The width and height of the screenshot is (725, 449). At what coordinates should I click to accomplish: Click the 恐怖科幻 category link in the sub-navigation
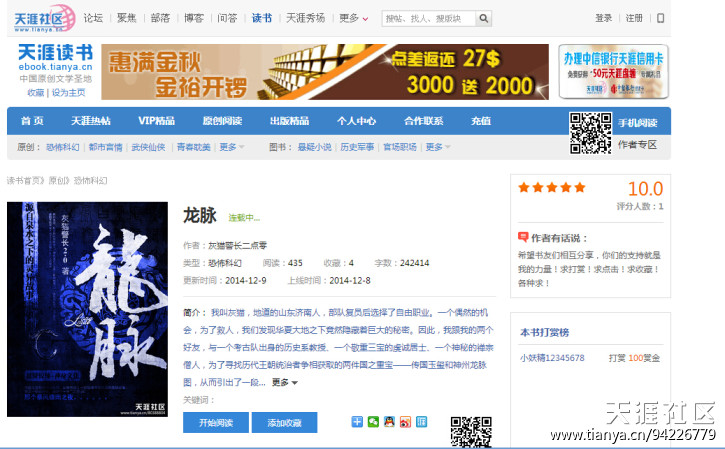(x=63, y=147)
